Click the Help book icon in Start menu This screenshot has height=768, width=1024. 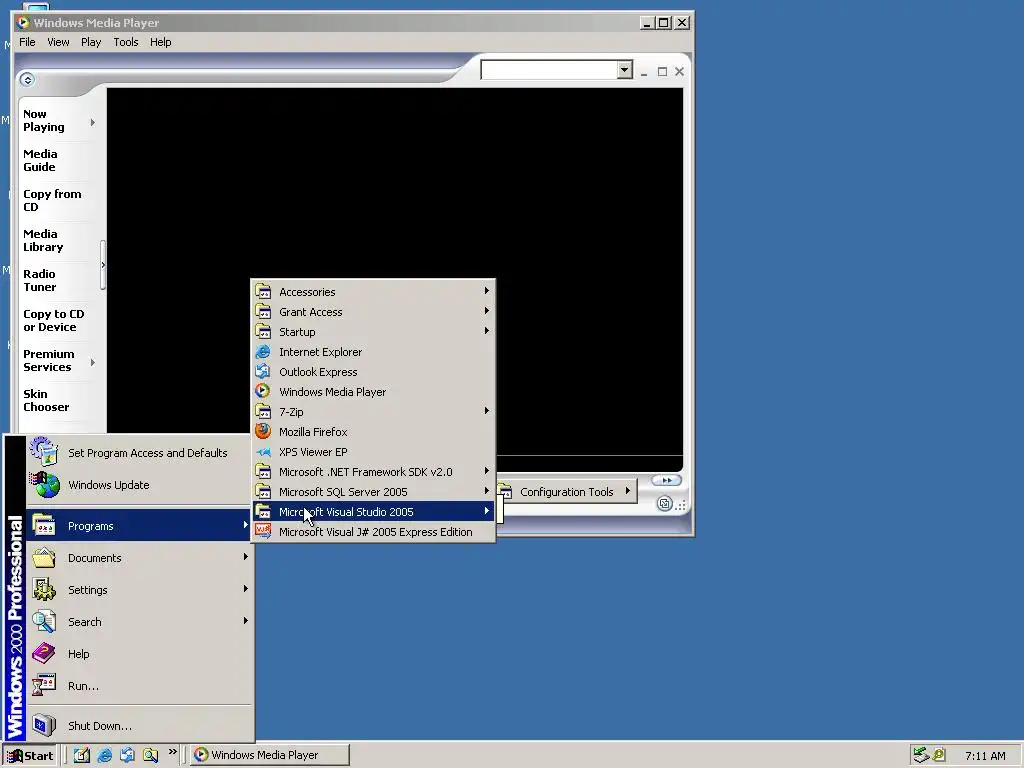(x=44, y=653)
